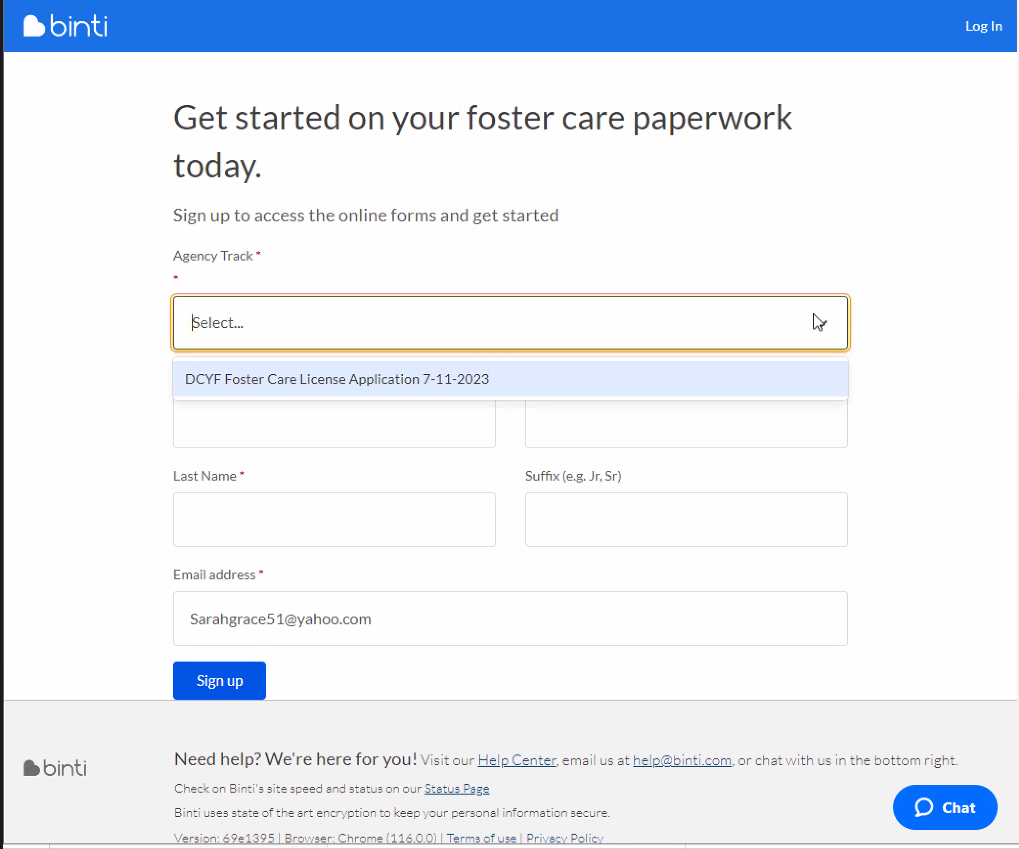Image resolution: width=1019 pixels, height=849 pixels.
Task: Click into the Suffix text field
Action: pos(686,519)
